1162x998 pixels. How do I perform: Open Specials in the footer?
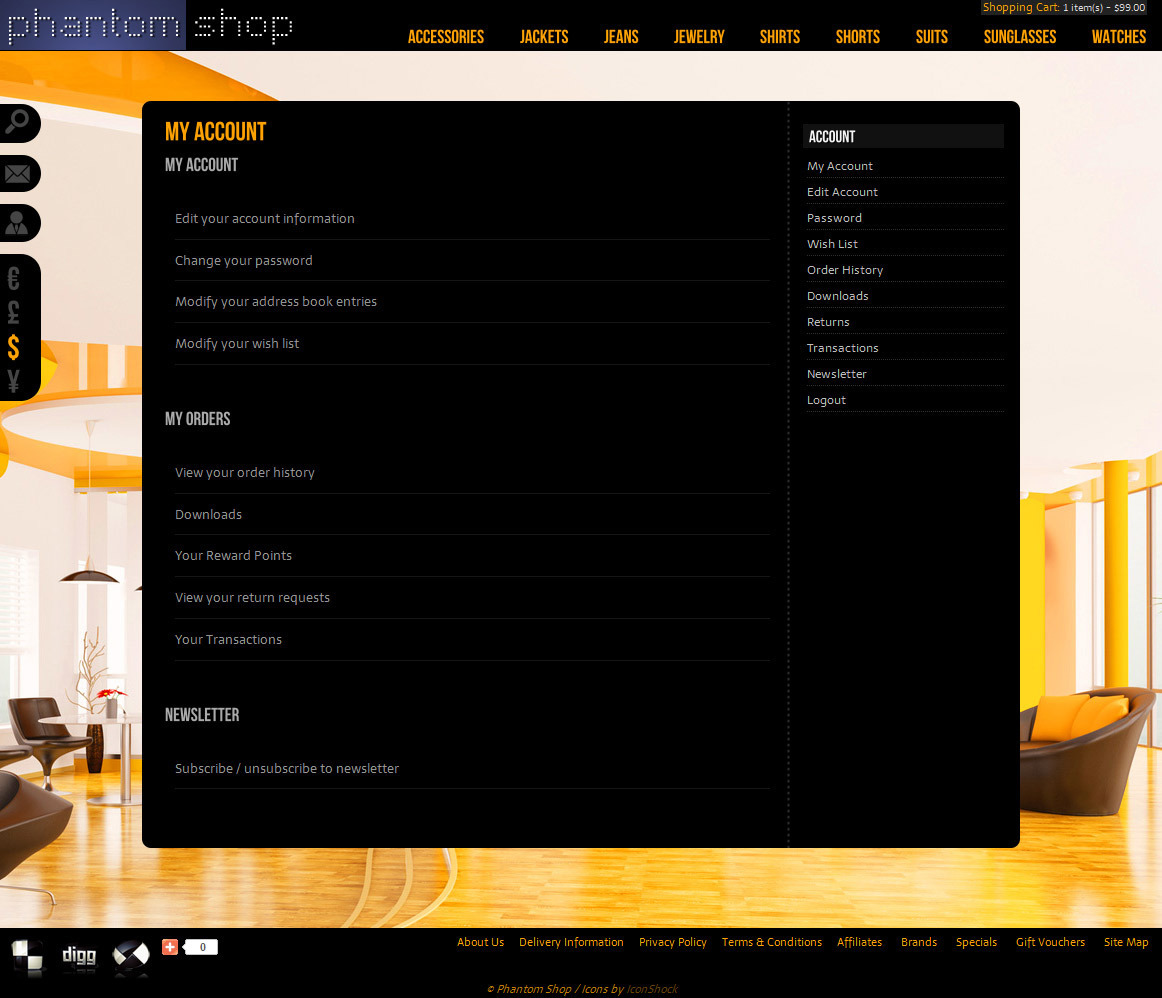pyautogui.click(x=976, y=942)
